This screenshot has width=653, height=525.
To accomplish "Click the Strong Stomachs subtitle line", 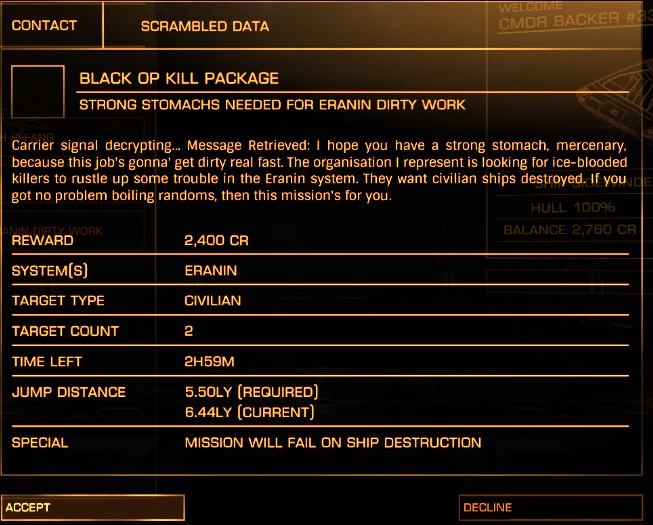I will [272, 105].
